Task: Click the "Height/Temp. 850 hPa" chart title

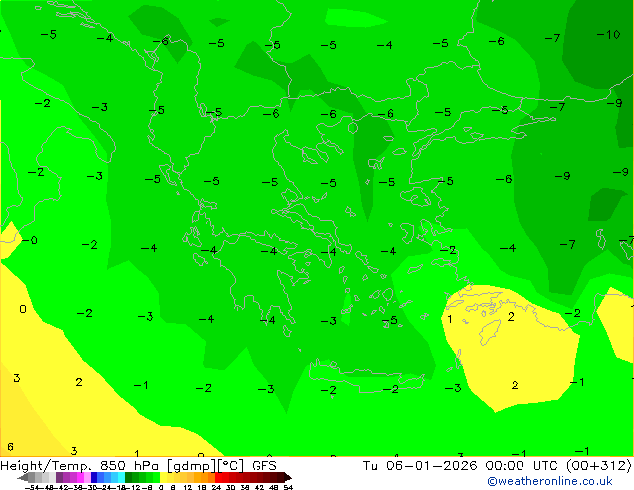Action: coord(80,466)
